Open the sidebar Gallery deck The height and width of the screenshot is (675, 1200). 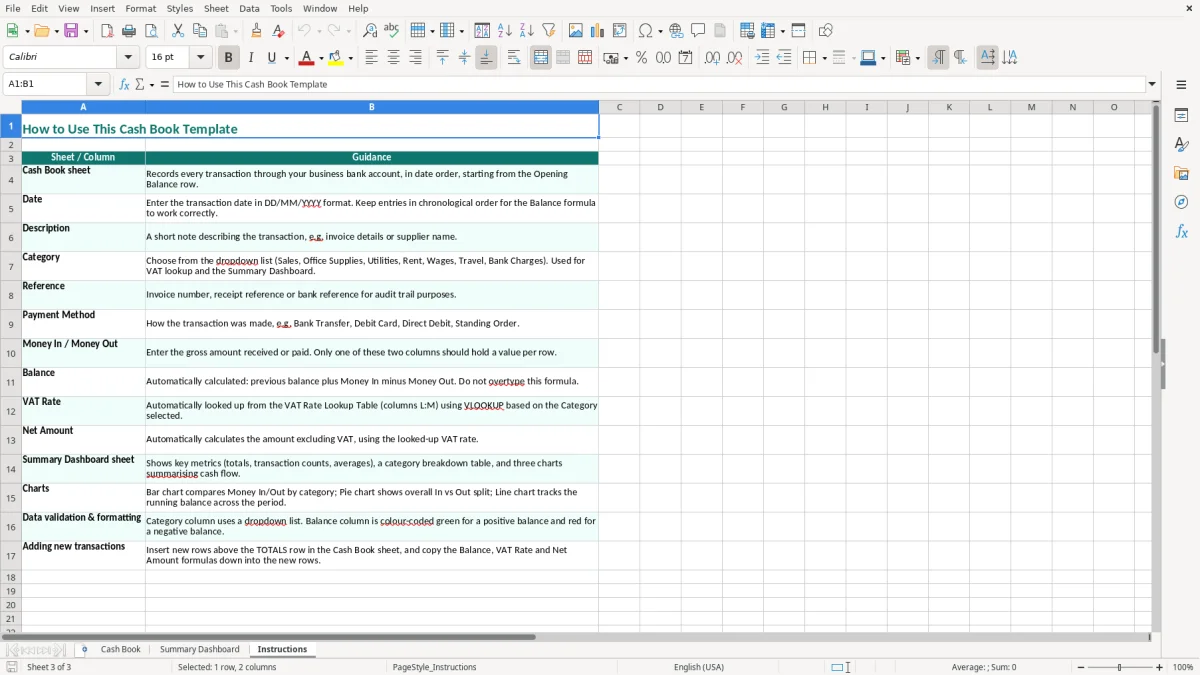pos(1181,174)
